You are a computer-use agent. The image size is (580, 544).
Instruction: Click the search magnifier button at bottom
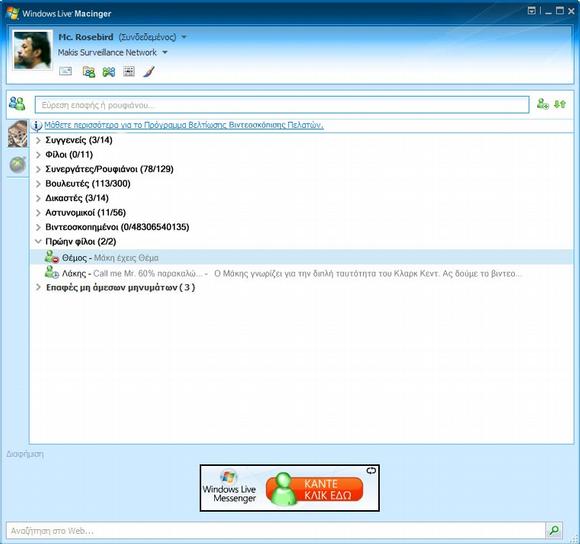(x=554, y=530)
